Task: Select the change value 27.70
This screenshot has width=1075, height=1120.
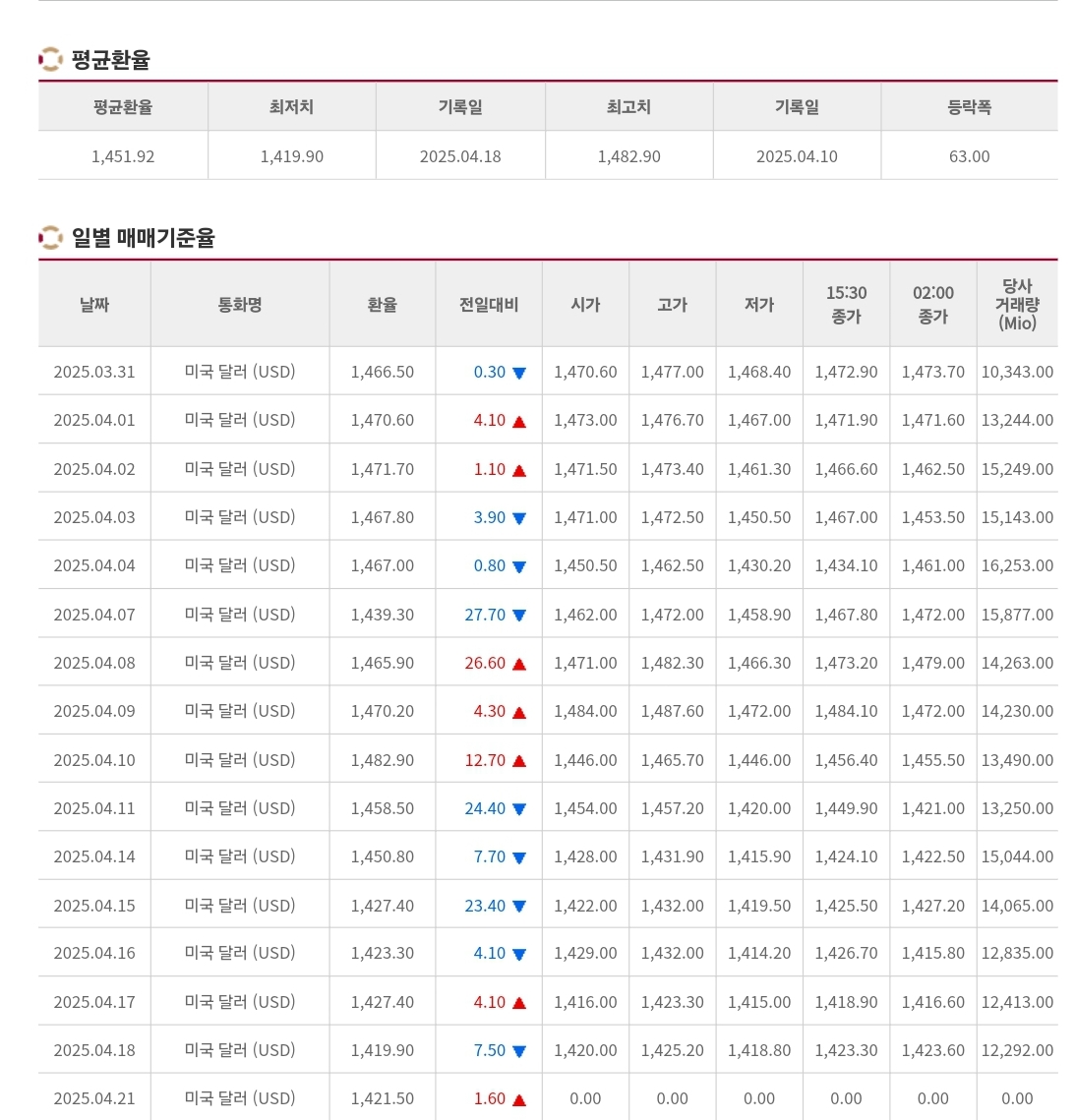Action: pos(485,615)
